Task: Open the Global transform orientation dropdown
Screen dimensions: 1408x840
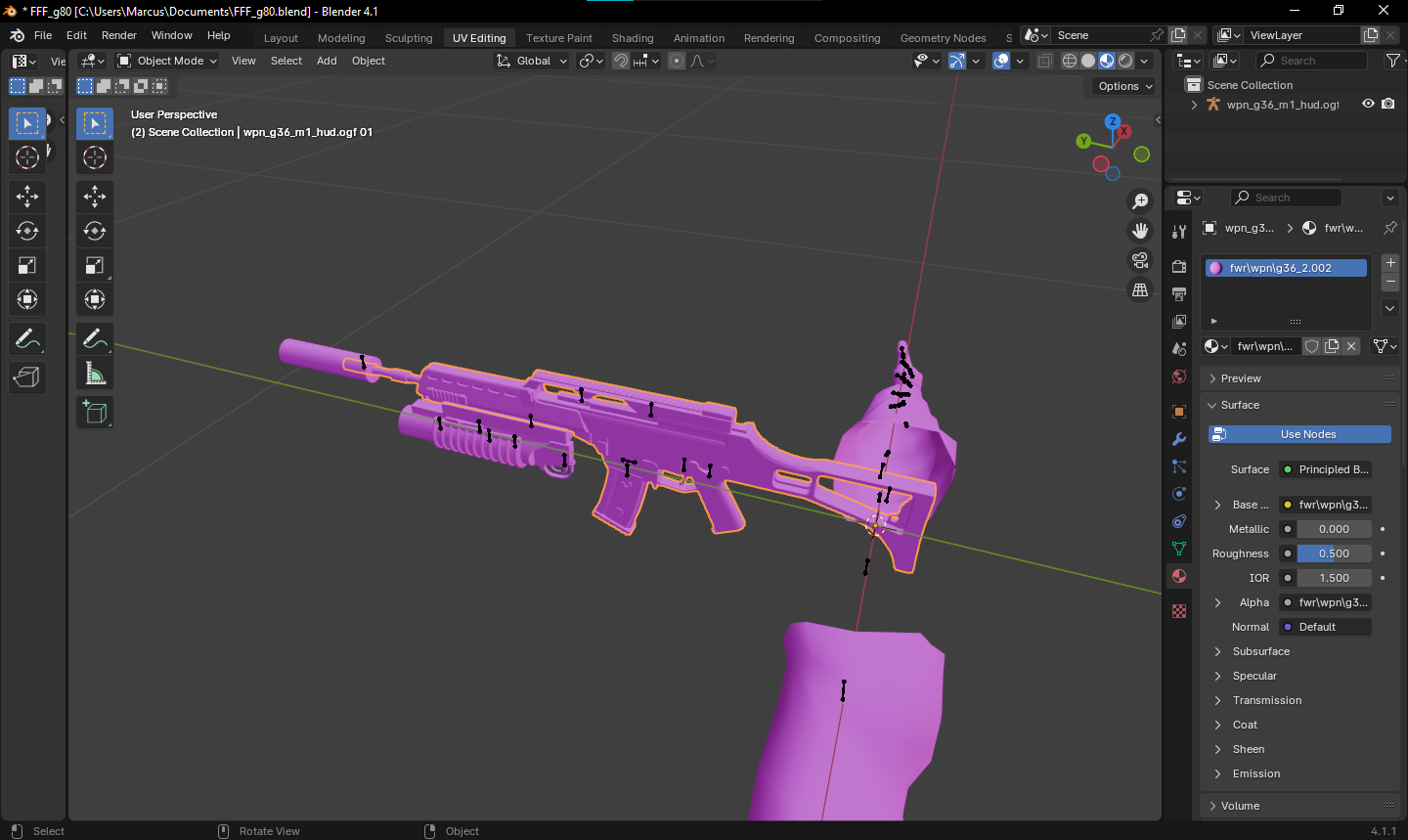Action: coord(533,61)
